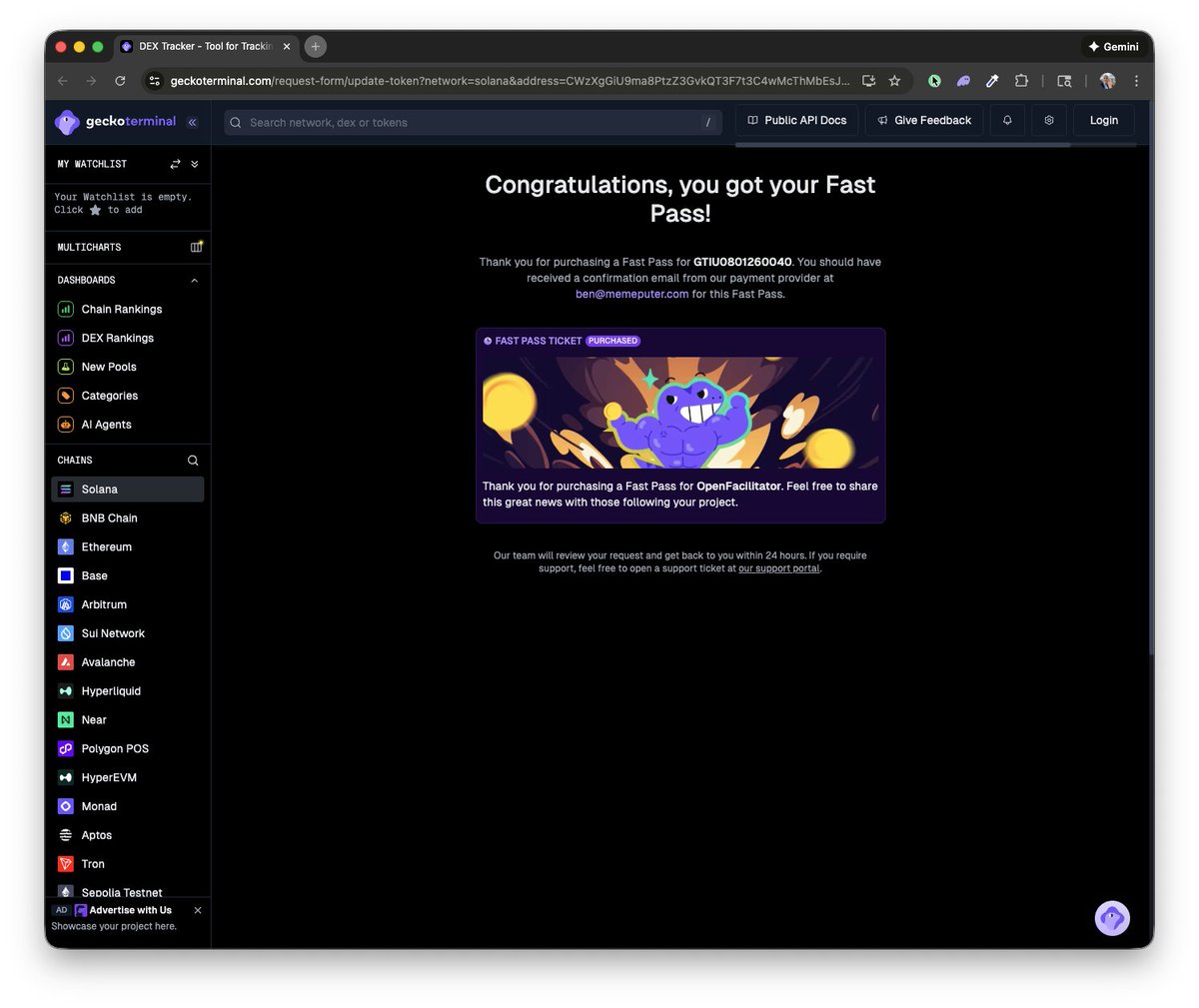Click the BNB Chain icon
The image size is (1199, 1008).
click(66, 518)
